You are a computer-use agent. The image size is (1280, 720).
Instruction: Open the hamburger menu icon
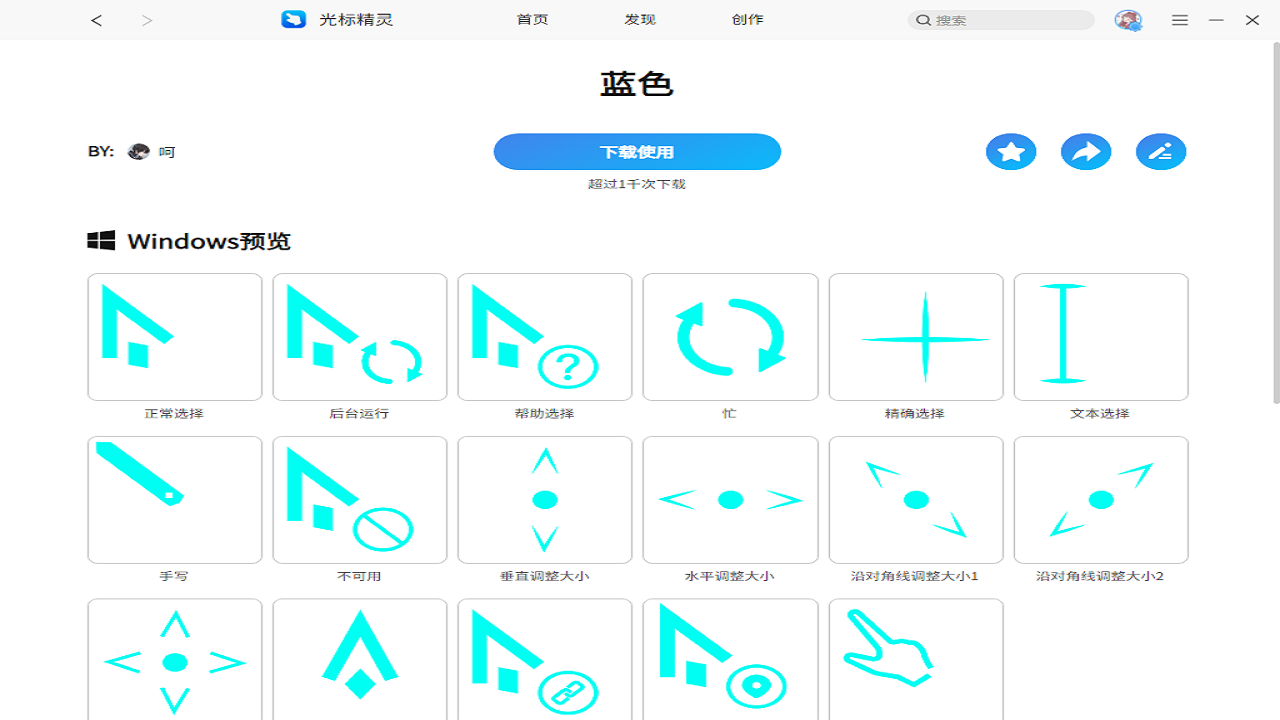pyautogui.click(x=1180, y=19)
